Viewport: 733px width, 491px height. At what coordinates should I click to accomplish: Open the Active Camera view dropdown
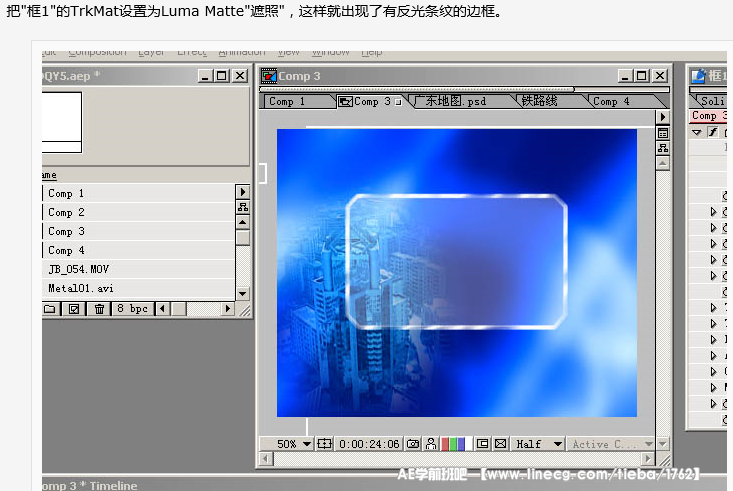coord(611,444)
